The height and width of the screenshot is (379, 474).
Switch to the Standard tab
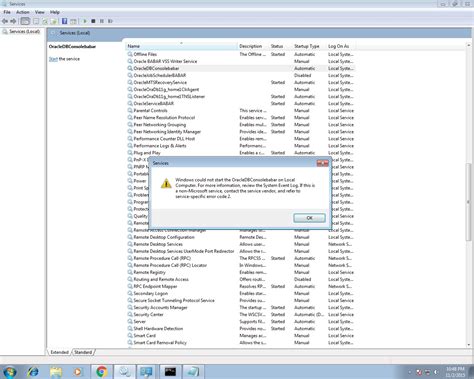pyautogui.click(x=83, y=352)
